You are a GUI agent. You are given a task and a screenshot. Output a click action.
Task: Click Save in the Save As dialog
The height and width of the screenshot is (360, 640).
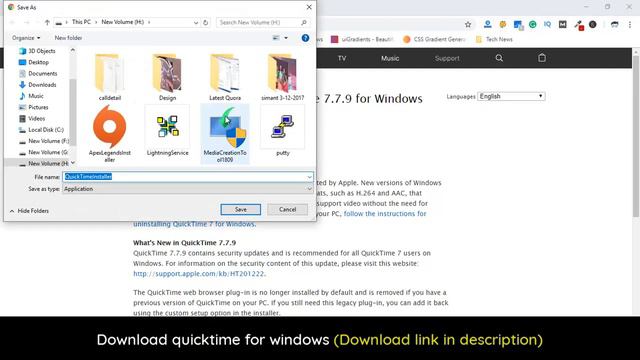coord(240,209)
